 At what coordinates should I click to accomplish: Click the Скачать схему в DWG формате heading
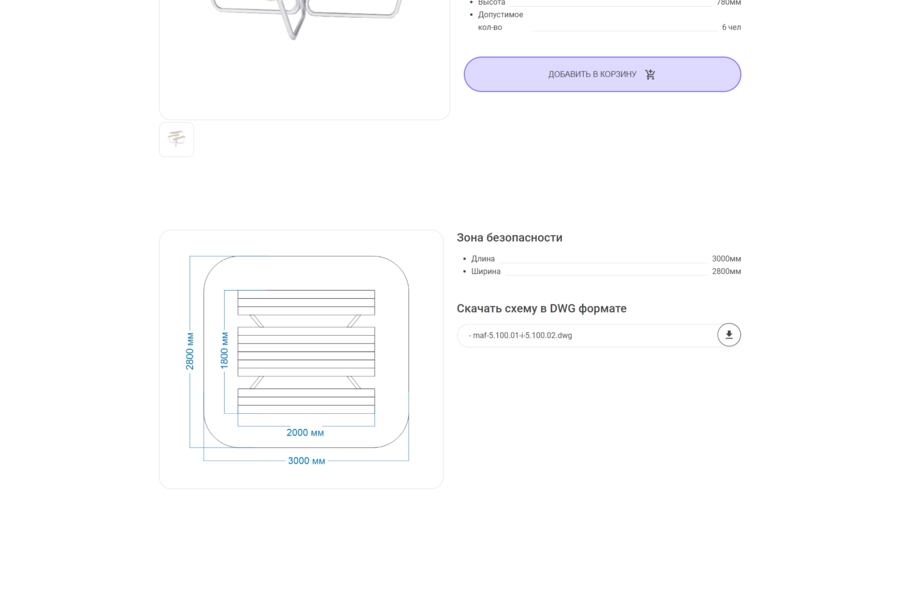541,308
